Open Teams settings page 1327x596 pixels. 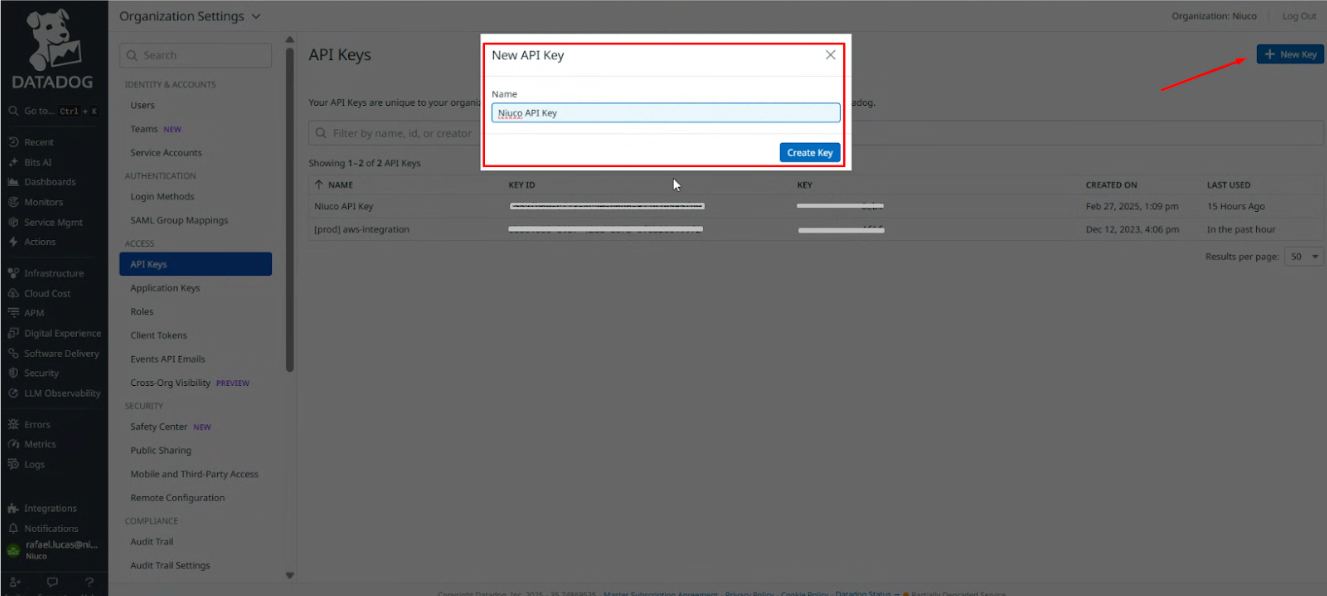click(x=144, y=129)
